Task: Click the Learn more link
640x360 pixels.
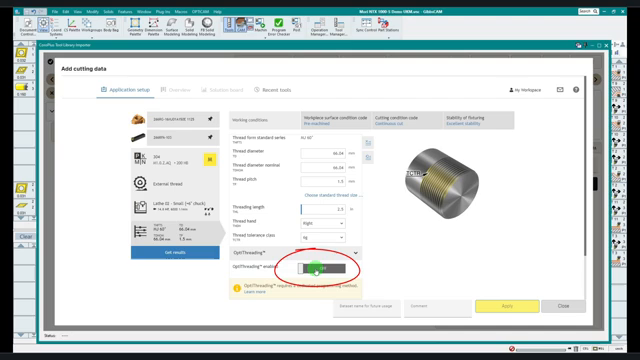Action: point(255,292)
